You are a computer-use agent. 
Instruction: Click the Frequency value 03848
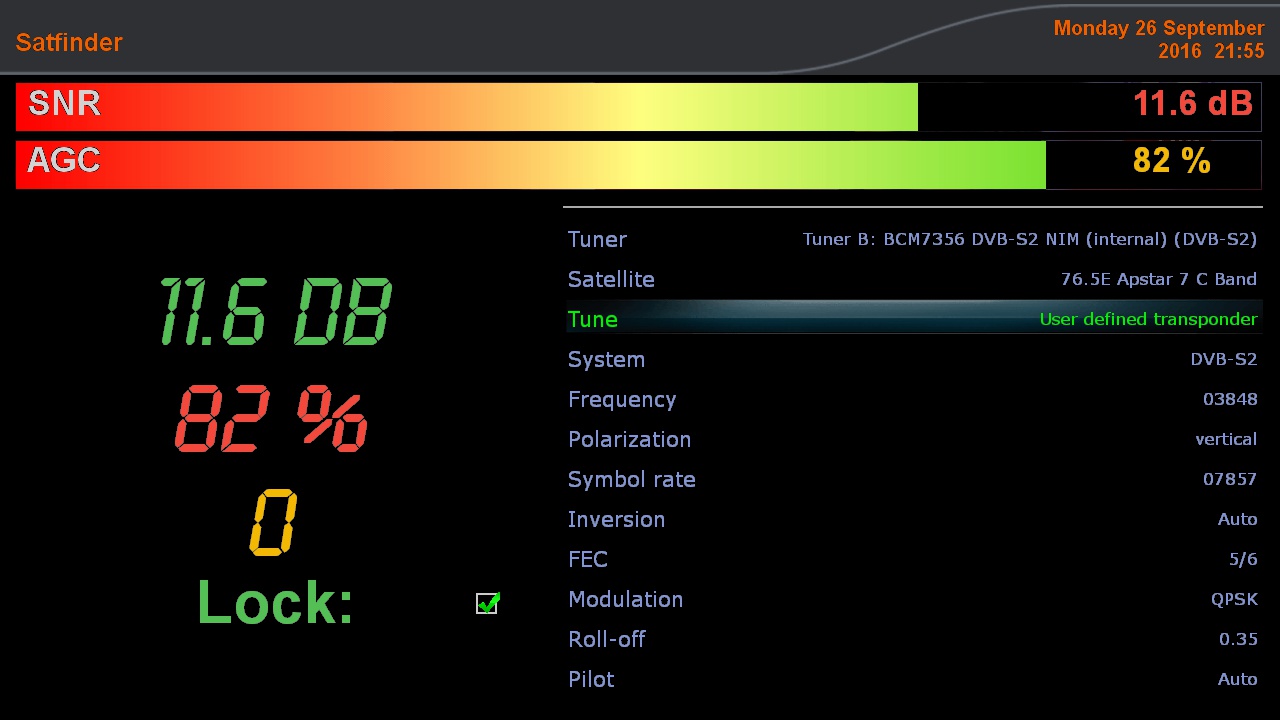coord(1229,399)
